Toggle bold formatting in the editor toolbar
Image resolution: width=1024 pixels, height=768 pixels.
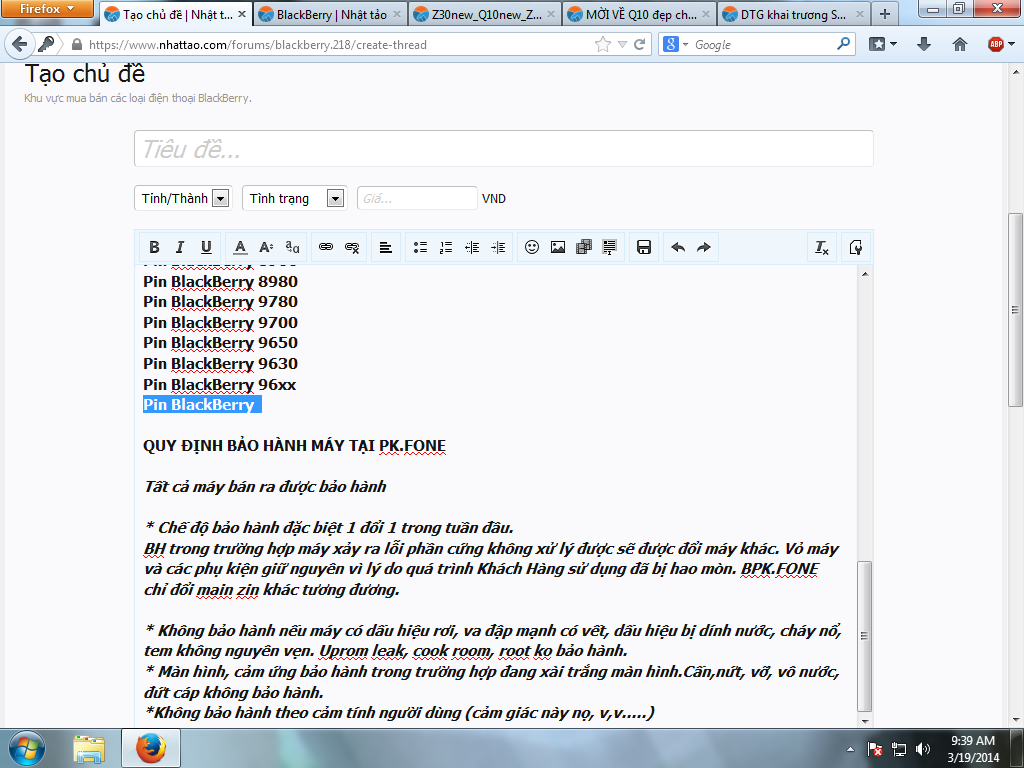pyautogui.click(x=154, y=247)
